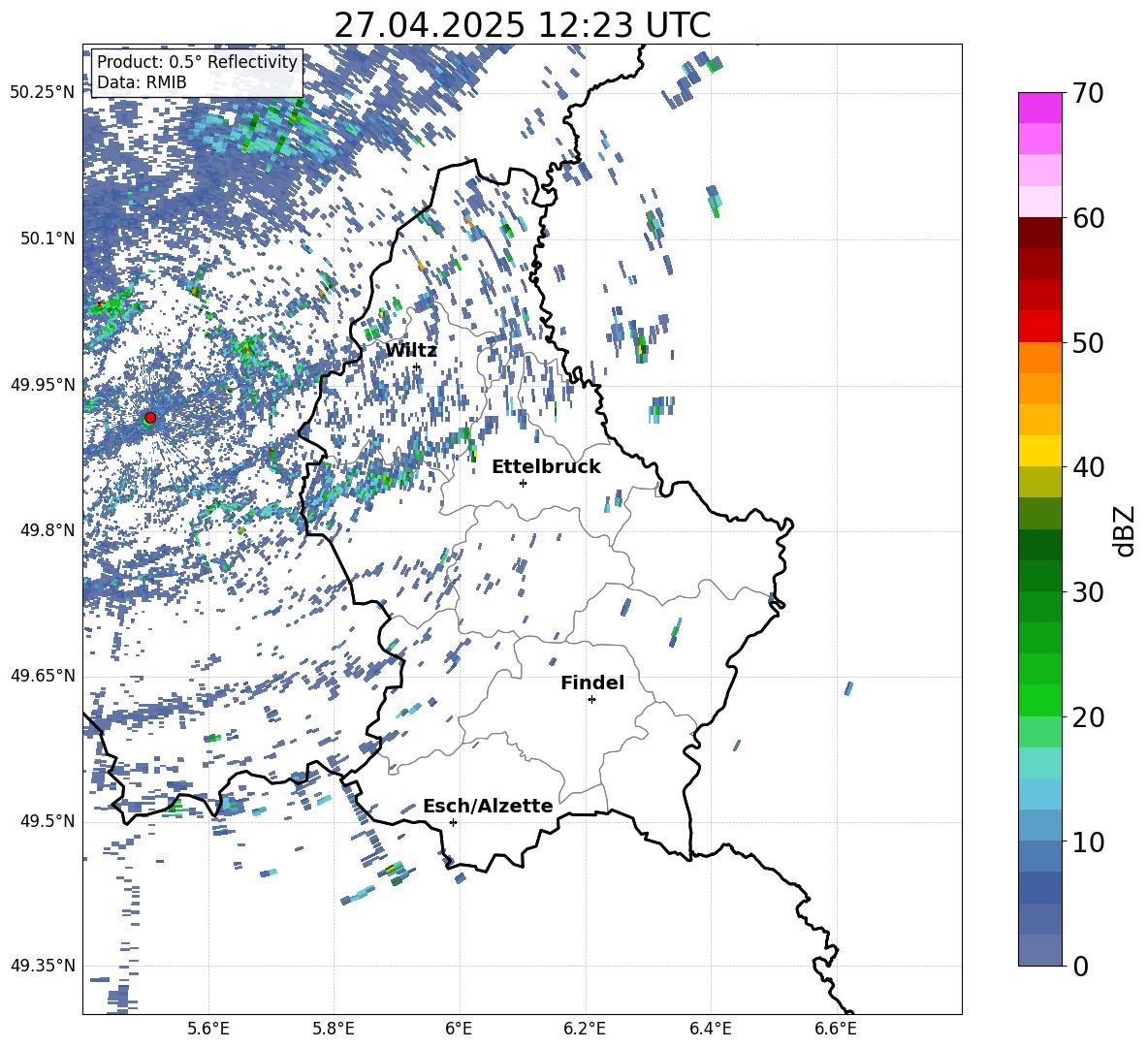The height and width of the screenshot is (1048, 1148).
Task: Click the longitude label 5.8°E
Action: [x=334, y=1029]
